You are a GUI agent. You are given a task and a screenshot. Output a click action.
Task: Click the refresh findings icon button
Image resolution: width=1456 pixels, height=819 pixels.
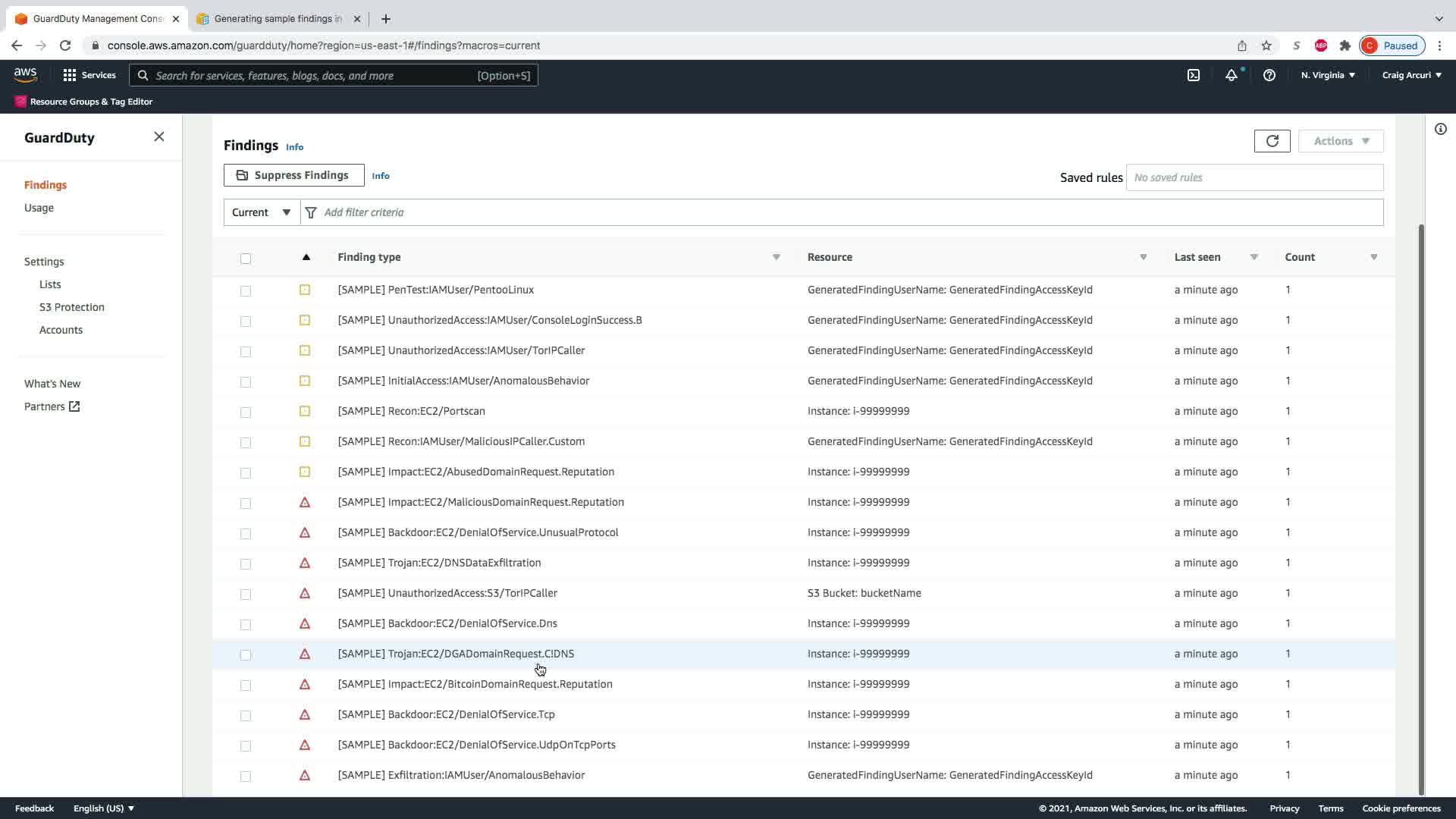[x=1272, y=141]
